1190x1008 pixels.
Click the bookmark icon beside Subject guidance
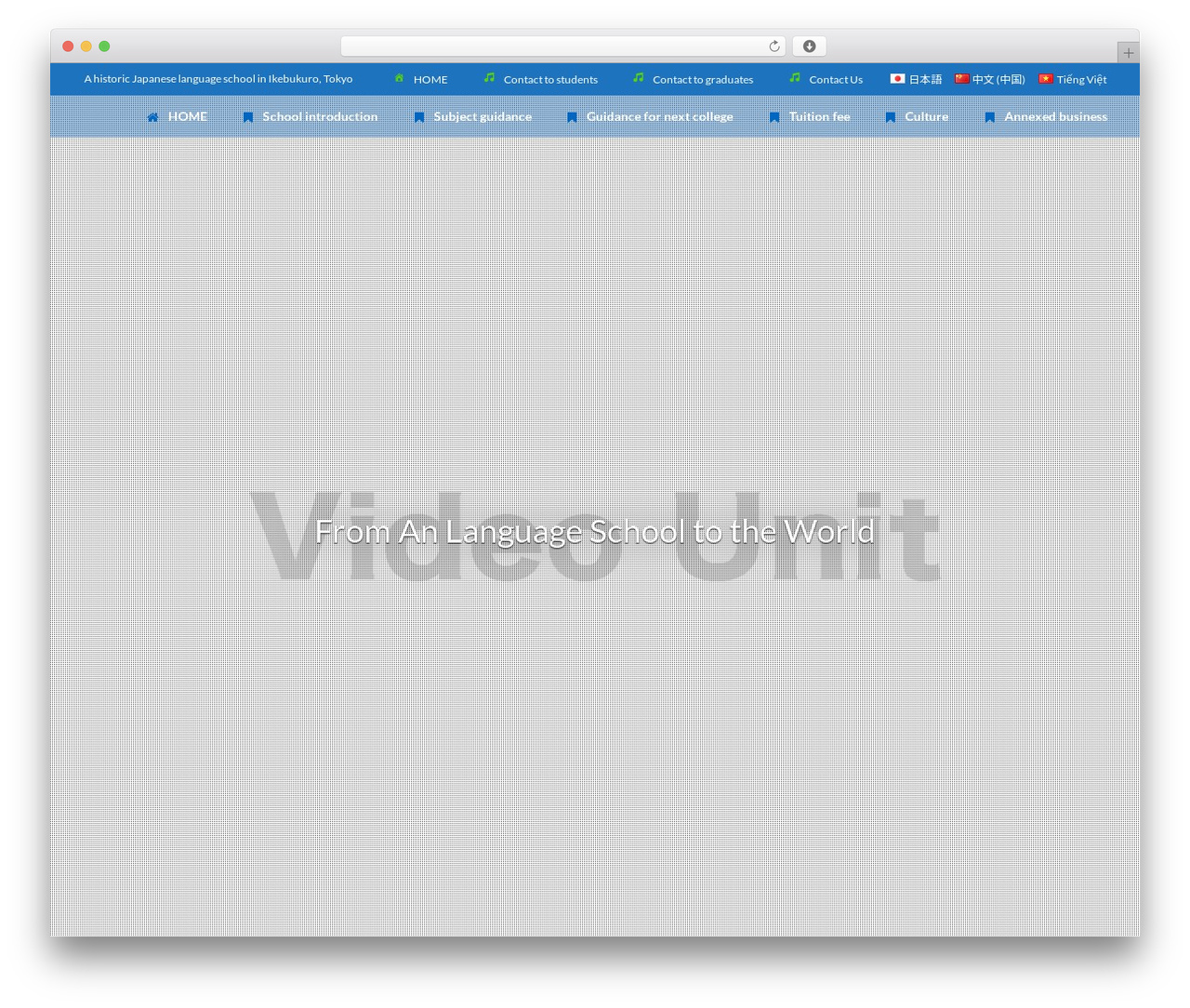pos(418,117)
